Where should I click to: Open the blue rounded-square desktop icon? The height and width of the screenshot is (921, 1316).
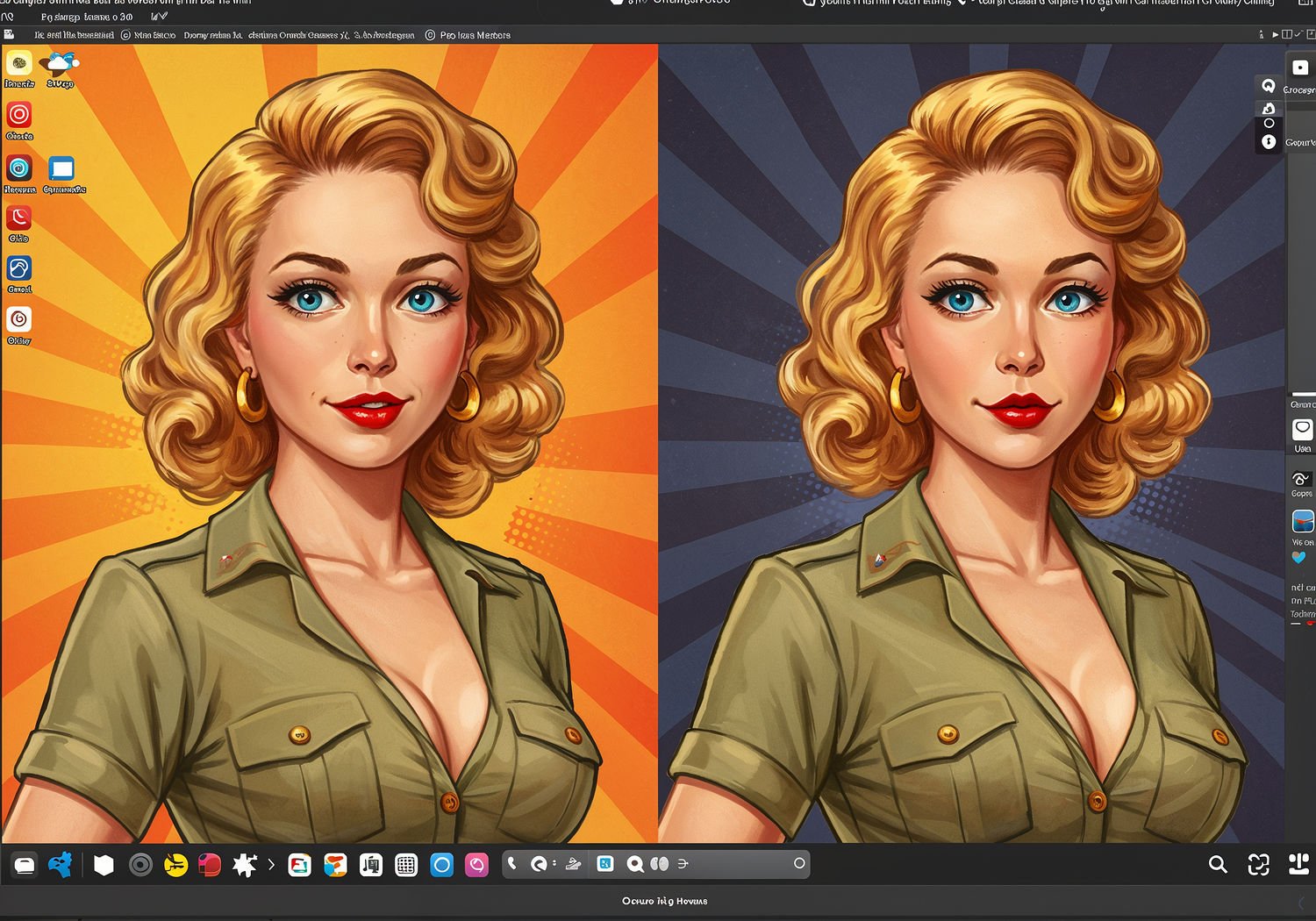pos(19,268)
